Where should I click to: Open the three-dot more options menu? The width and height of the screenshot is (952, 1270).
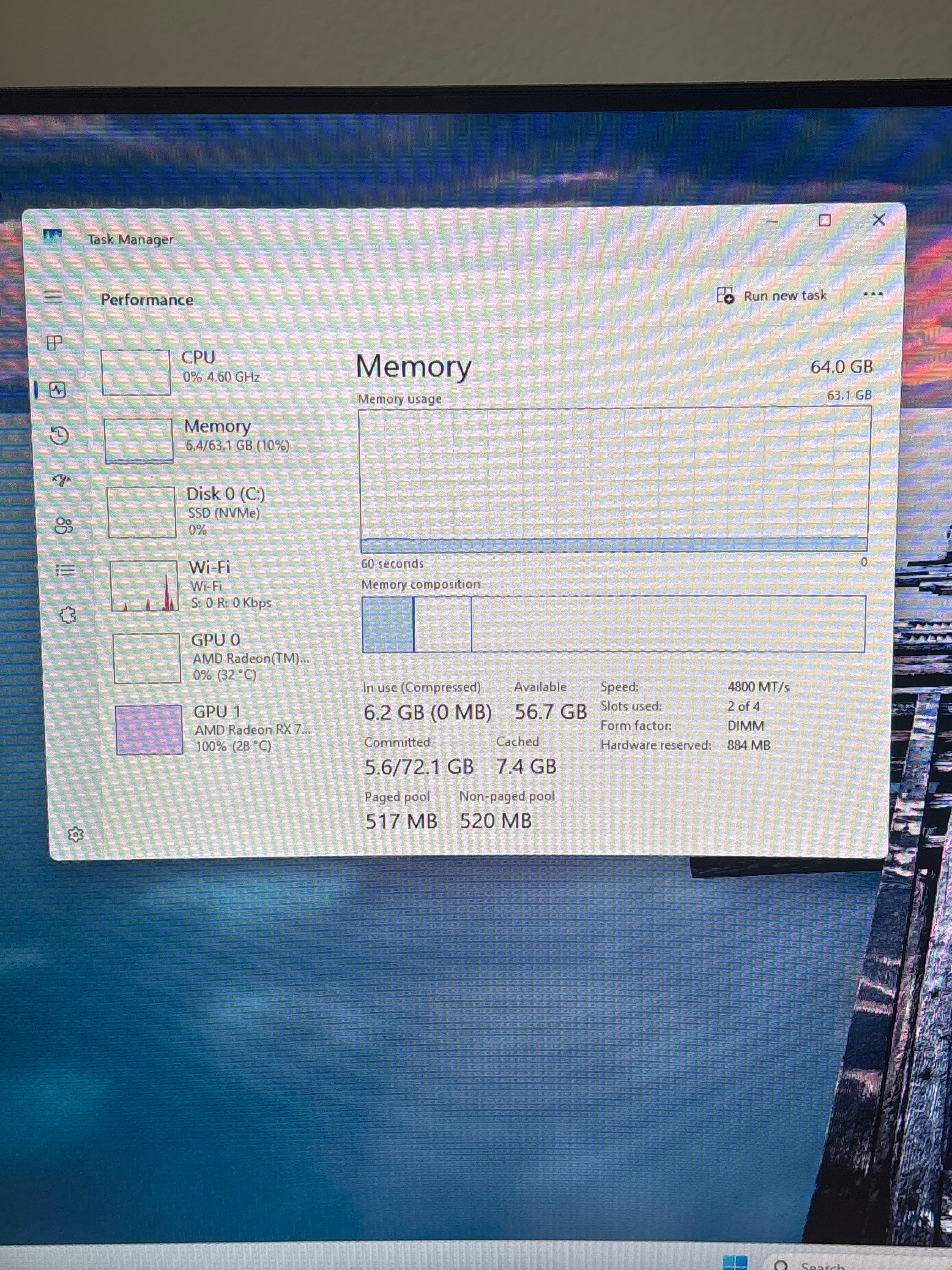[x=872, y=295]
